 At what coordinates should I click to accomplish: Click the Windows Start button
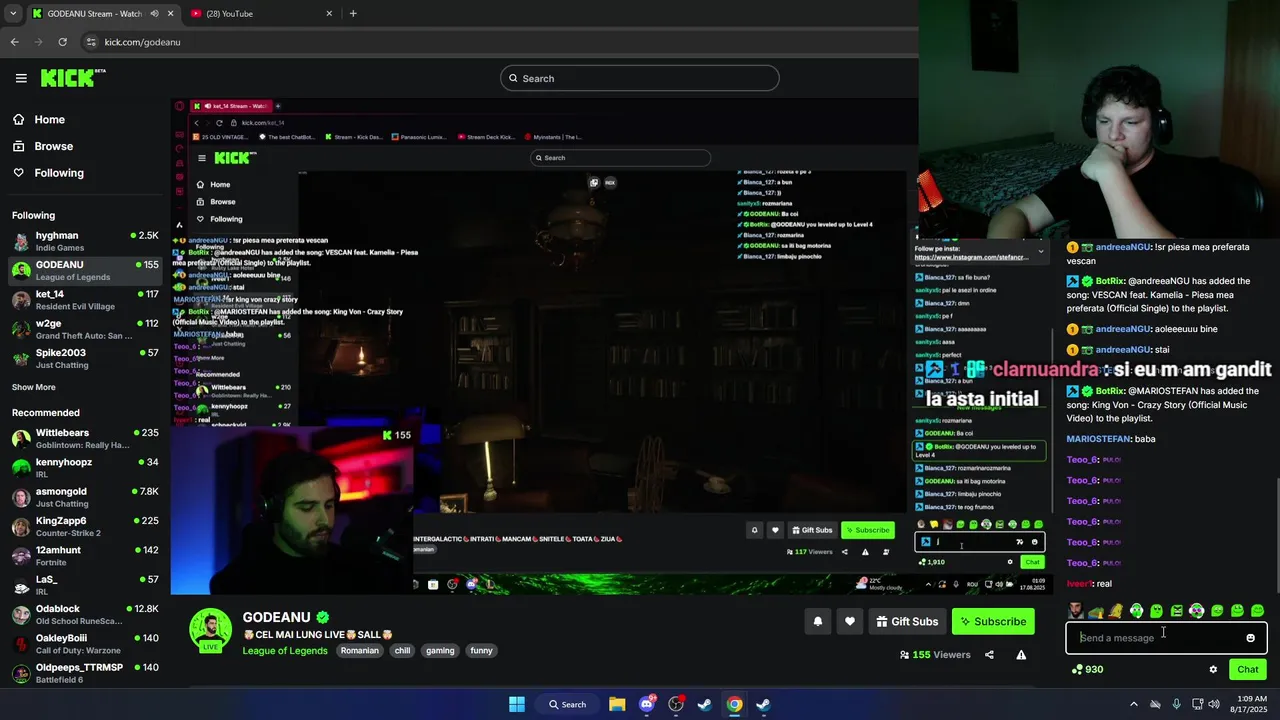coord(517,704)
